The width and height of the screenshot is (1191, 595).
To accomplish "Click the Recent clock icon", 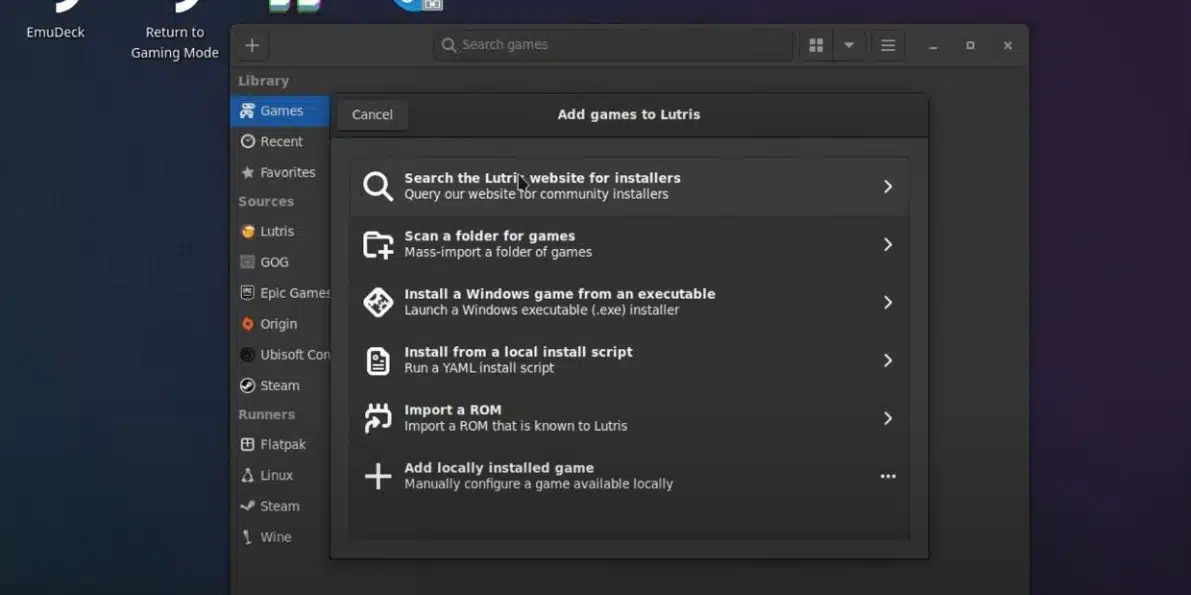I will tap(247, 141).
